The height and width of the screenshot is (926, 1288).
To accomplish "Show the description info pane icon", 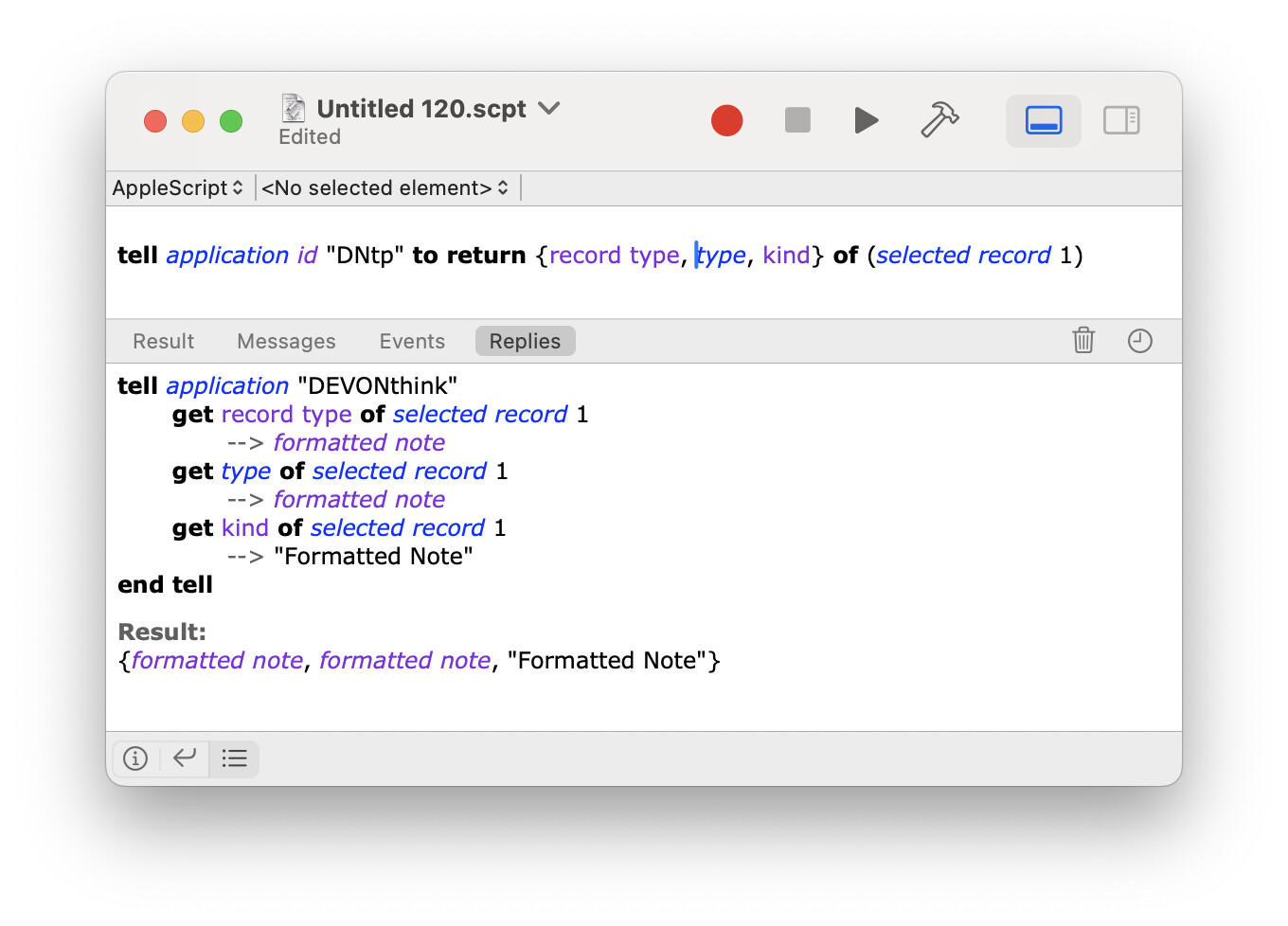I will (135, 758).
